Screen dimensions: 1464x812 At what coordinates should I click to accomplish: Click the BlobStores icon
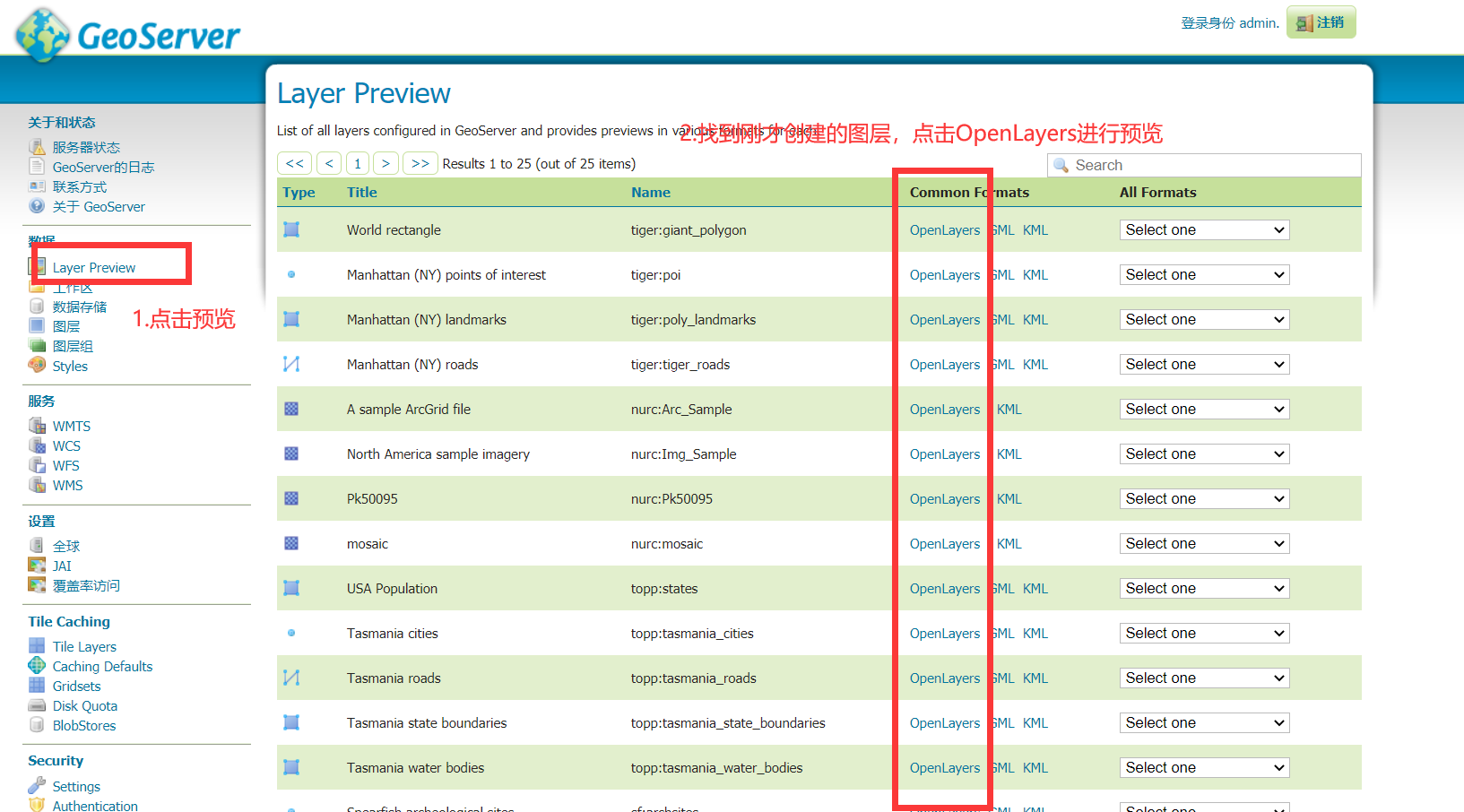point(37,725)
